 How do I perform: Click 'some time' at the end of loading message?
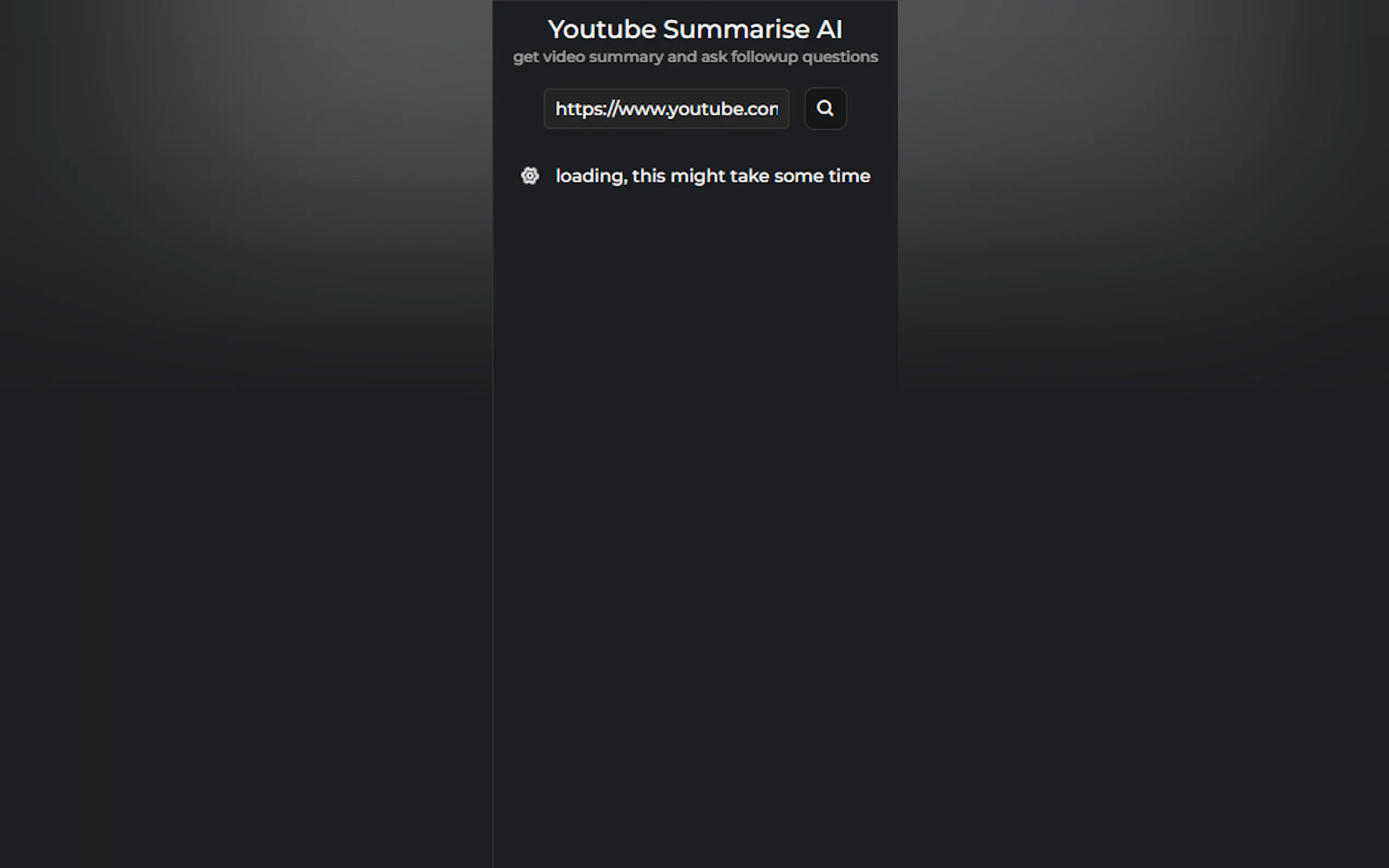point(822,175)
